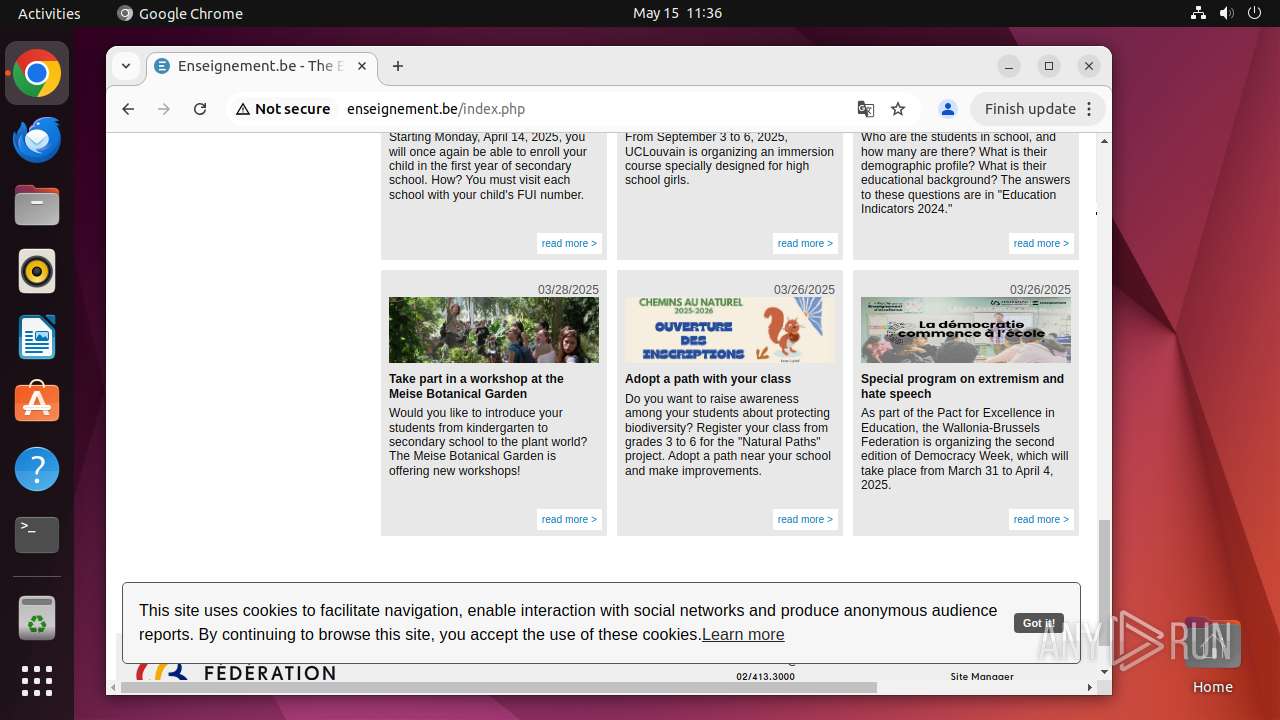Open the power menu icon
The image size is (1280, 720).
[1255, 13]
